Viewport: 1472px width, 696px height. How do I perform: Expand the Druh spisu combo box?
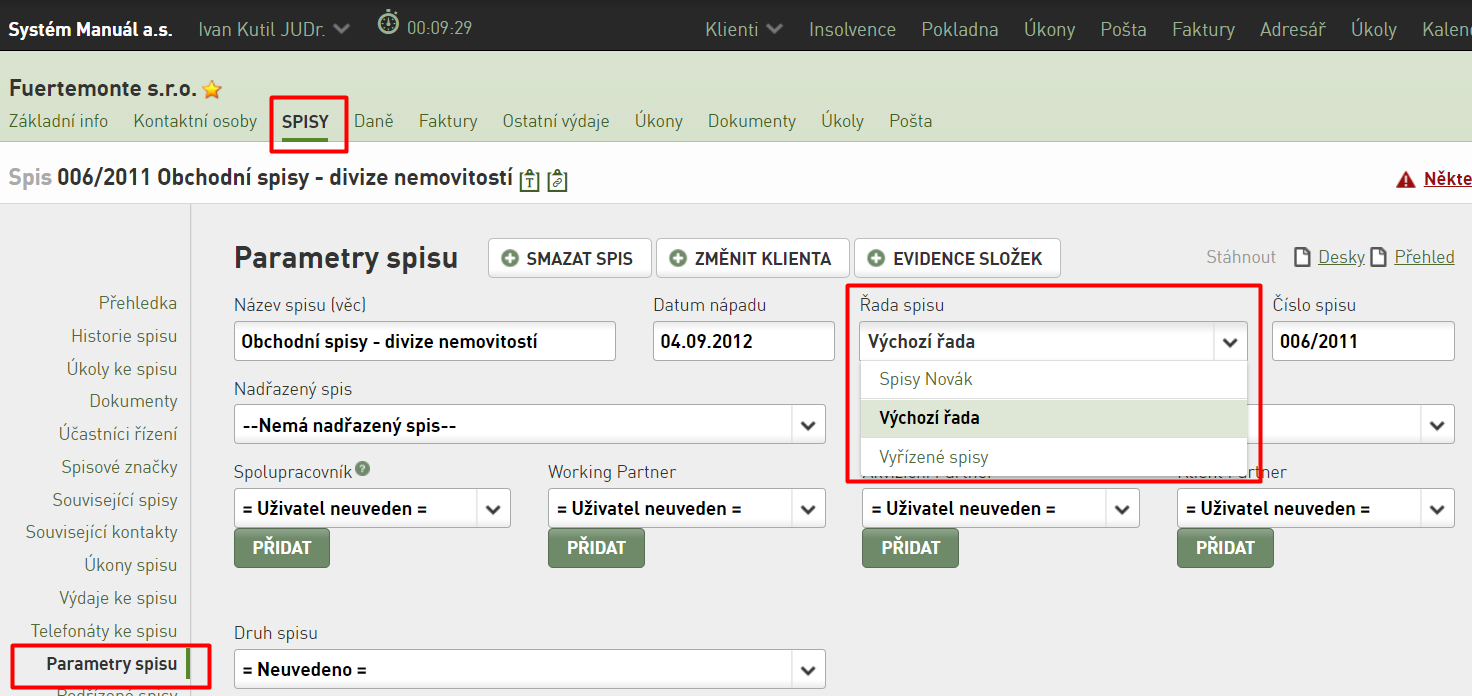click(x=530, y=670)
